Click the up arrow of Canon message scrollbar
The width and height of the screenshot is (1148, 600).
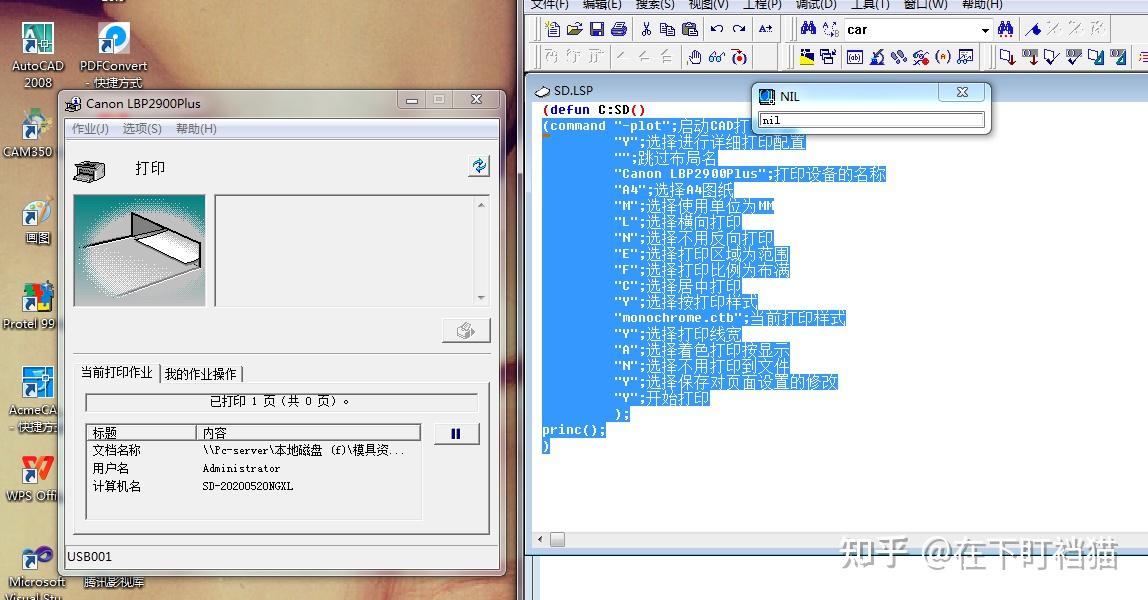[x=481, y=205]
